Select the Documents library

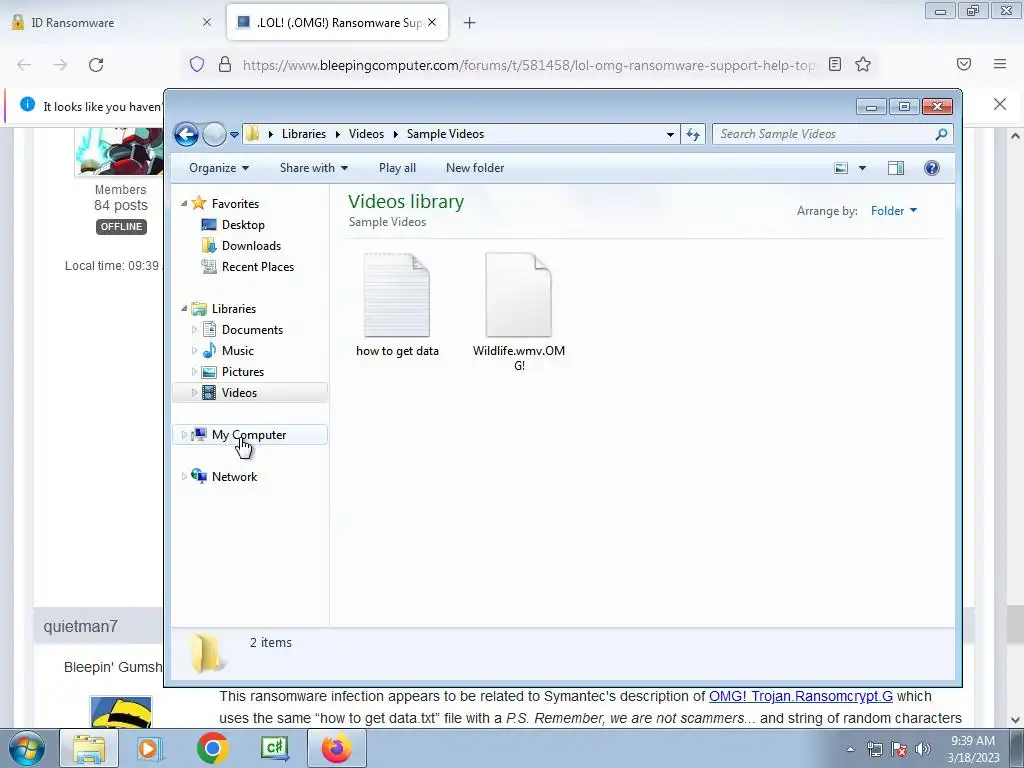coord(252,330)
